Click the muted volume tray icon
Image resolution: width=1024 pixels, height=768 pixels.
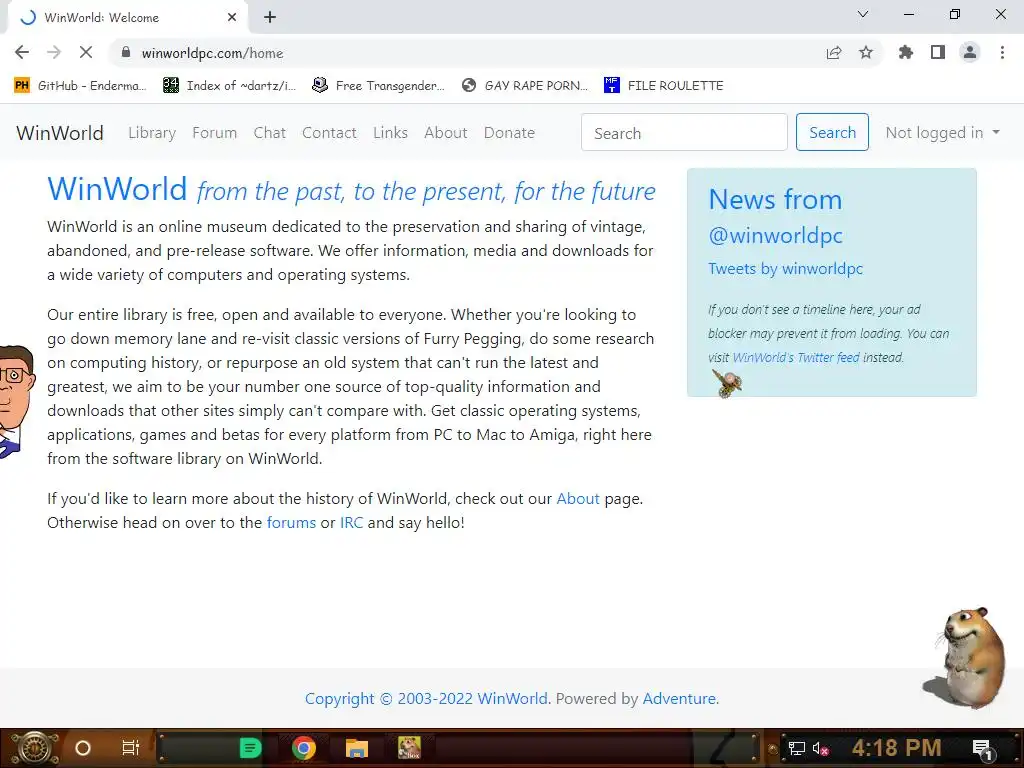click(x=820, y=748)
